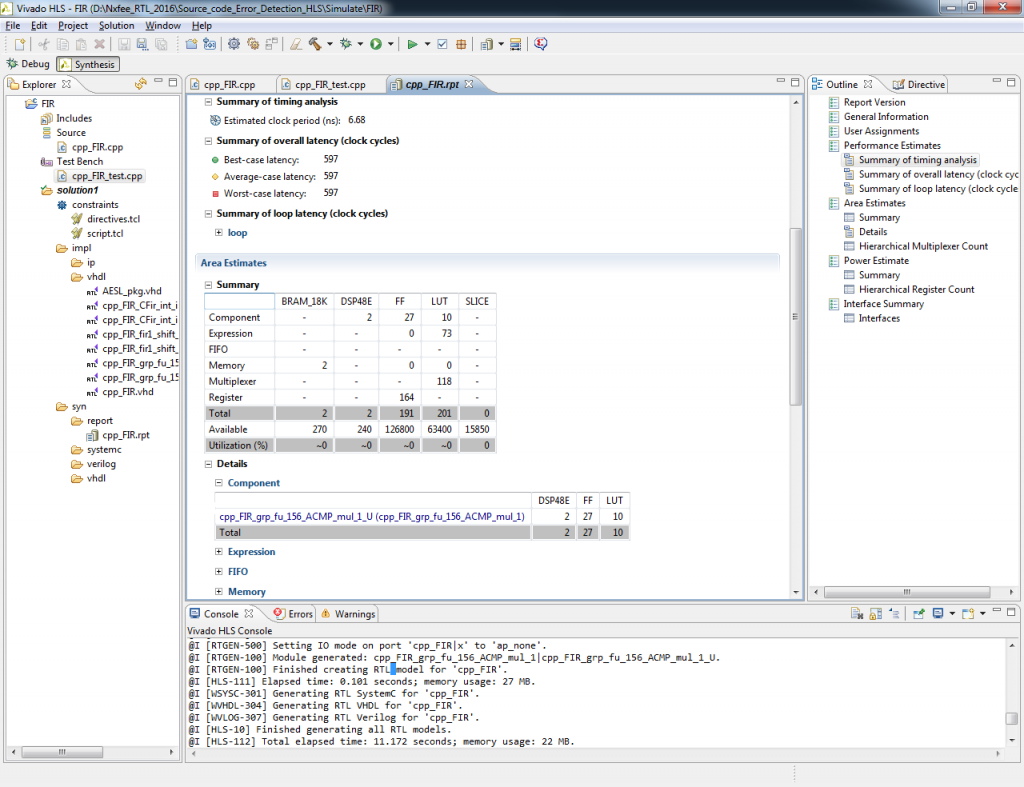The width and height of the screenshot is (1024, 787).
Task: Switch to the Debug perspective
Action: (27, 64)
